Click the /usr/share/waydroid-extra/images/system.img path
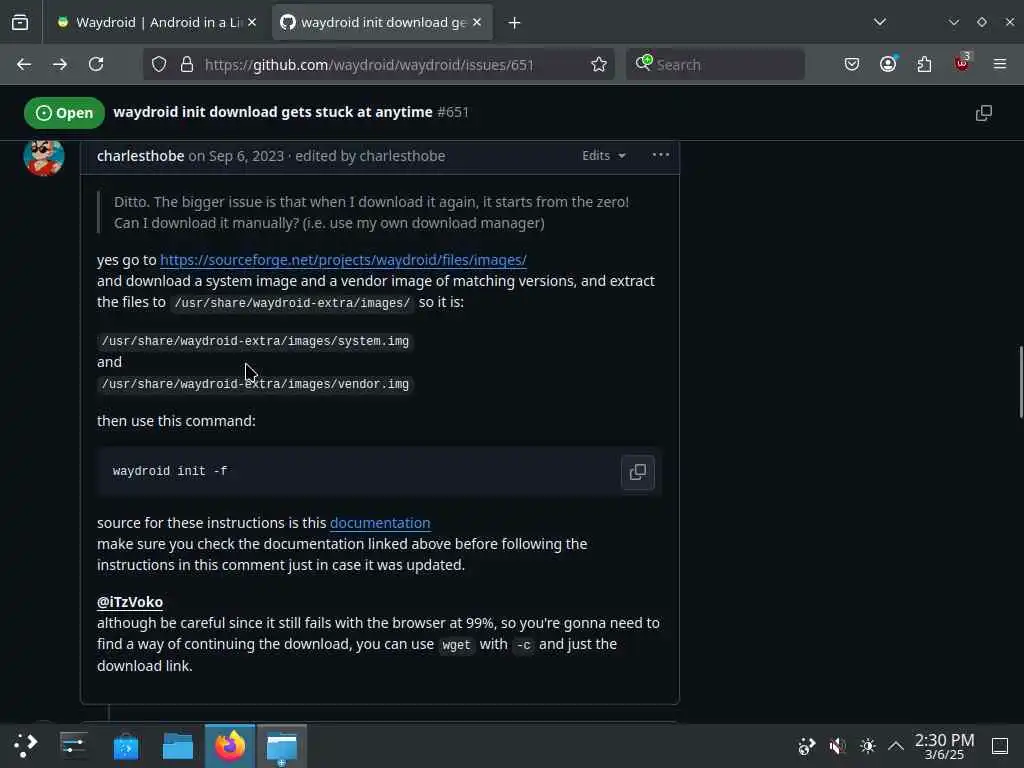Viewport: 1024px width, 768px height. click(255, 341)
